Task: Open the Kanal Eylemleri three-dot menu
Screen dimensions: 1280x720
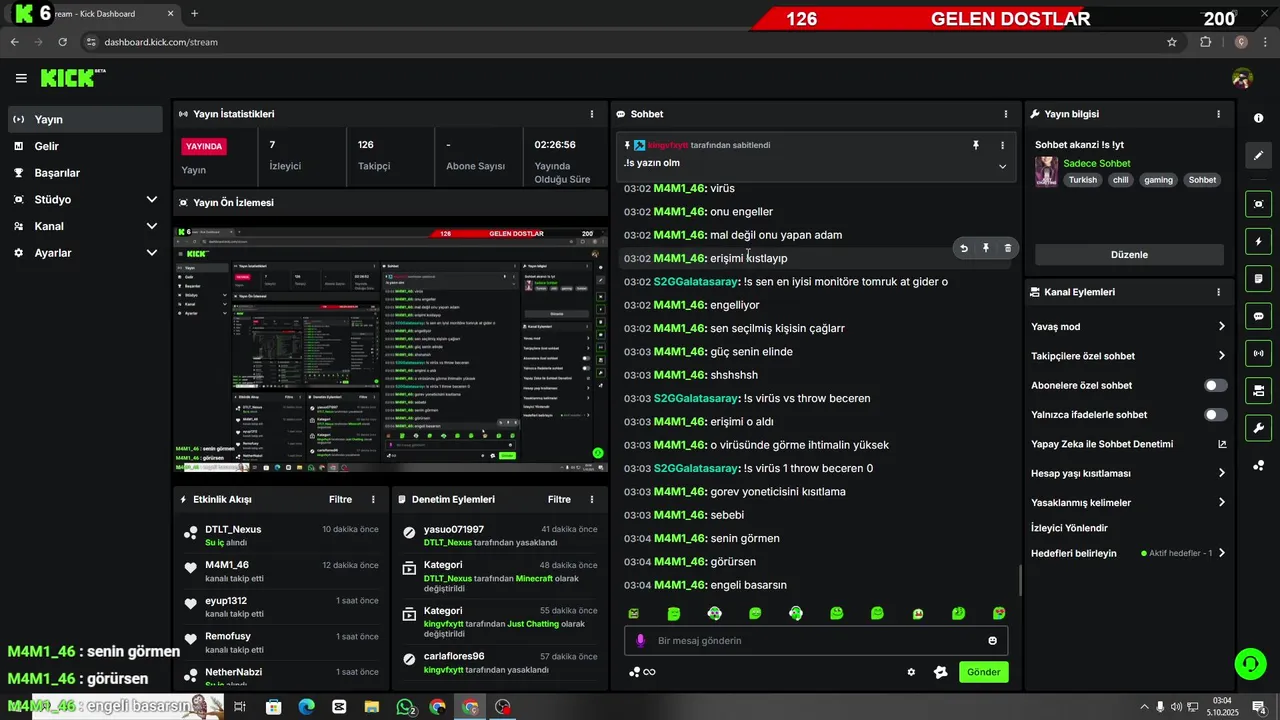Action: (1218, 292)
